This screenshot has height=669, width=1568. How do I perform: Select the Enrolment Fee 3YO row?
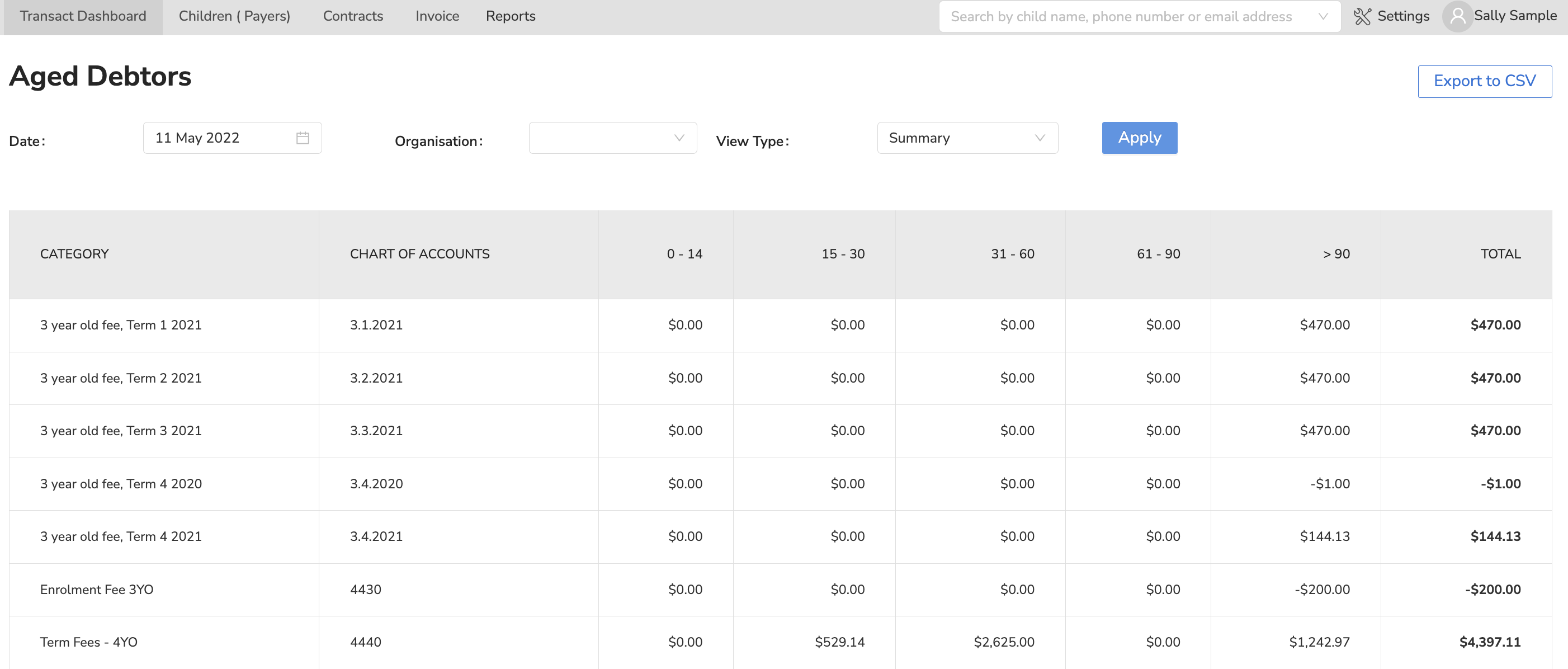(97, 588)
